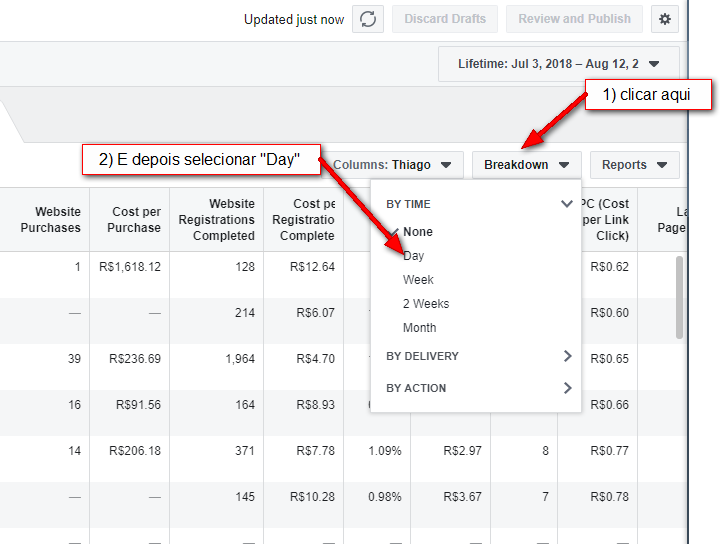Collapse the By Time section chevron
The height and width of the screenshot is (544, 722).
coord(567,204)
